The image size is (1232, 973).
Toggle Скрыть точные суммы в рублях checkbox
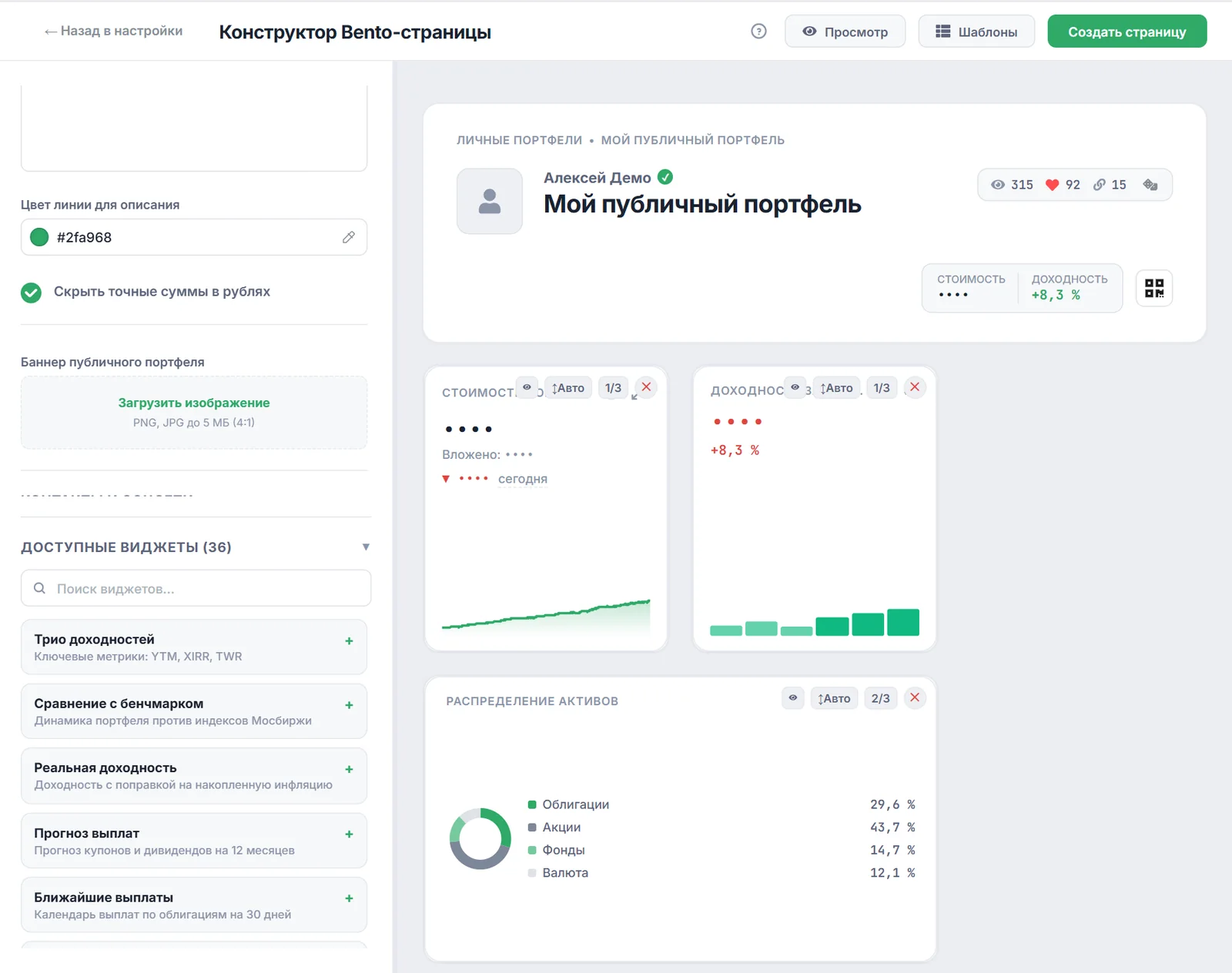(31, 293)
